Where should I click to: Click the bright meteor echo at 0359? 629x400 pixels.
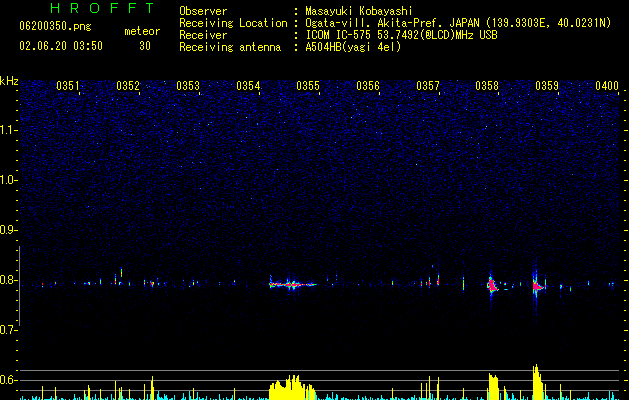537,286
